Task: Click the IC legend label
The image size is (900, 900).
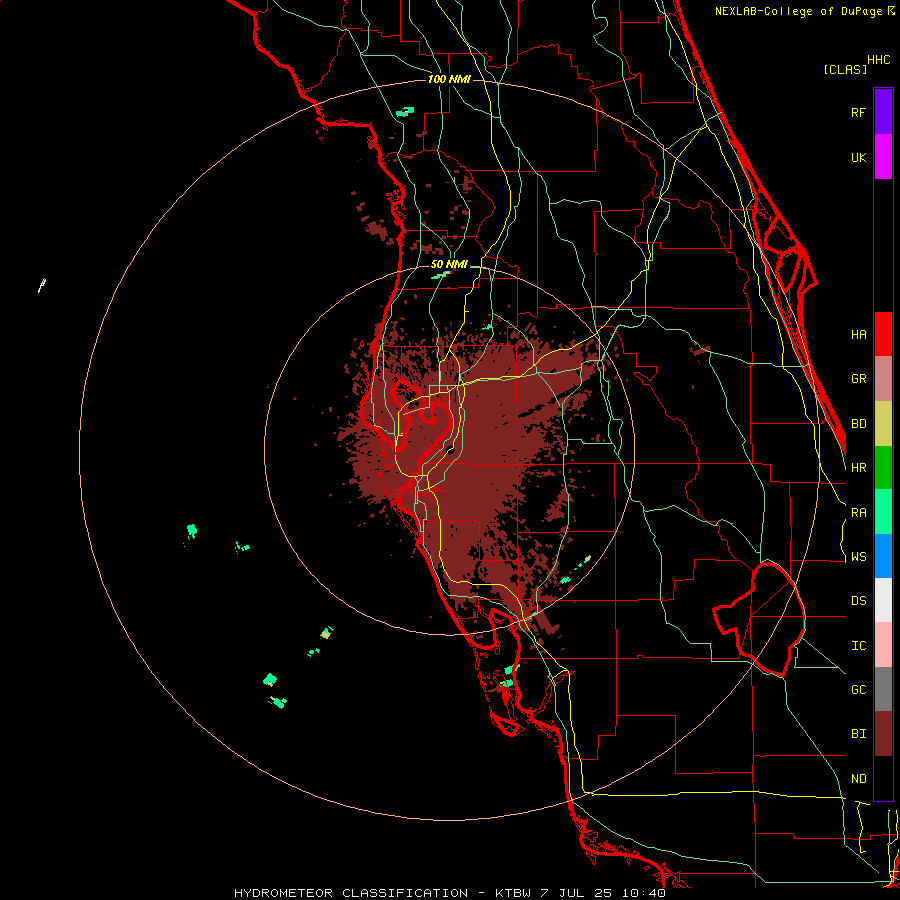Action: point(858,646)
